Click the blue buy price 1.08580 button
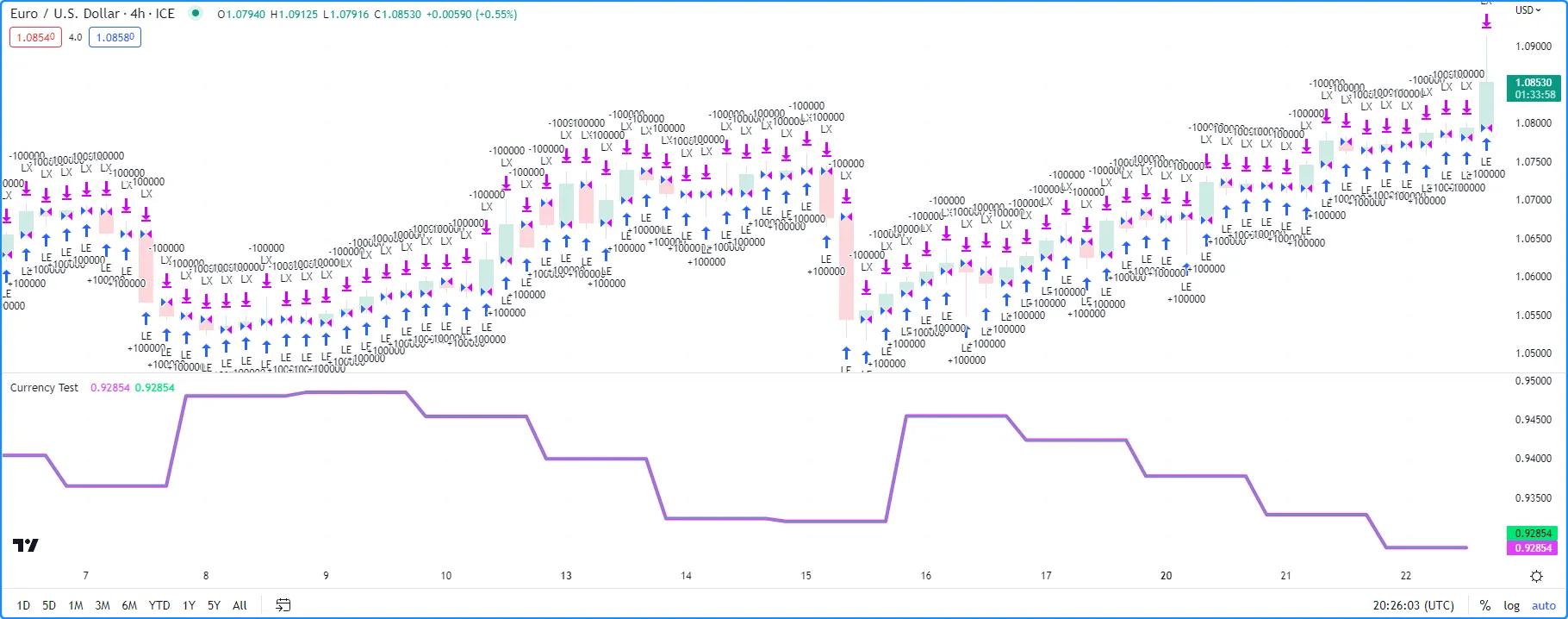The image size is (1568, 619). click(115, 37)
